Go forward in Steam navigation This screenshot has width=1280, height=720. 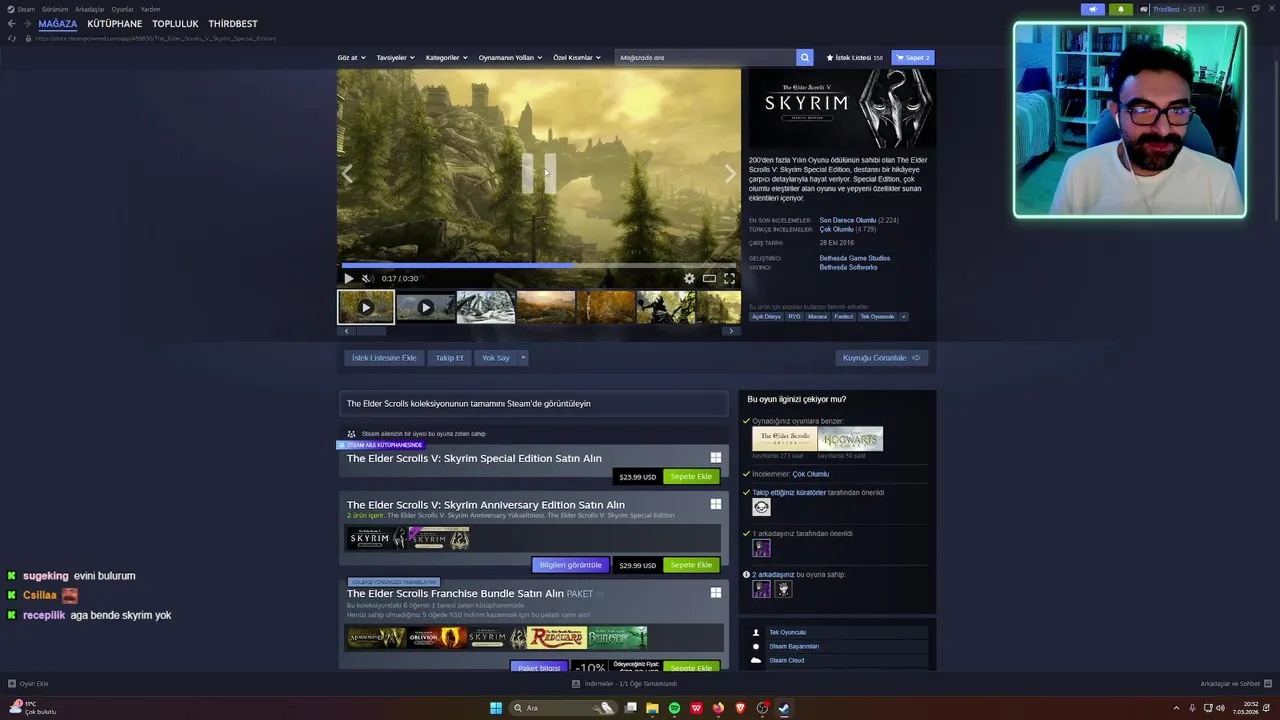(x=27, y=24)
